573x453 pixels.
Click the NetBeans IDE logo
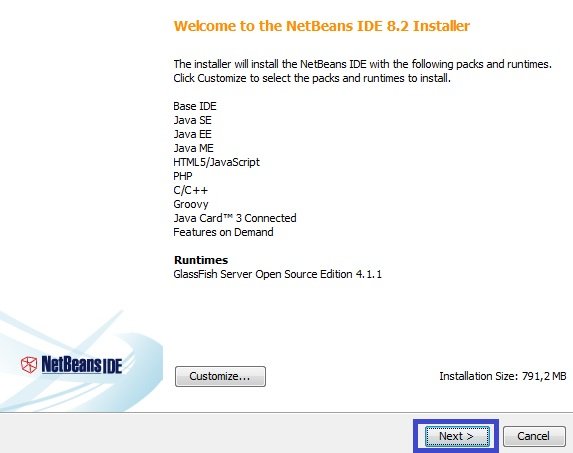coord(71,365)
